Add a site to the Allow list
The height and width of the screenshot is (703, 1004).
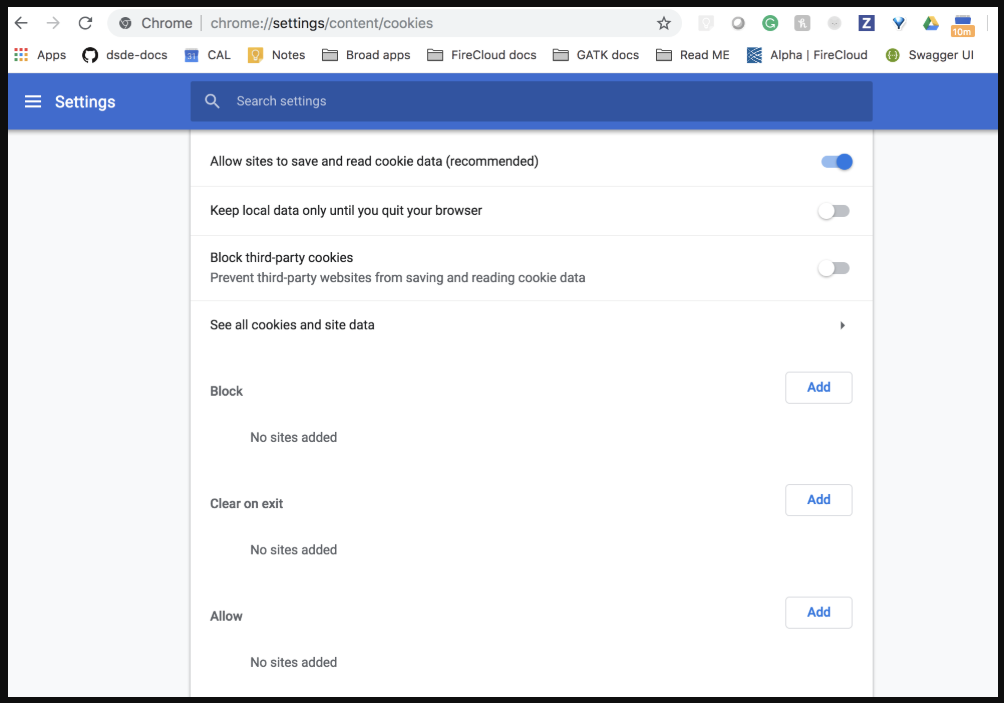(x=818, y=612)
